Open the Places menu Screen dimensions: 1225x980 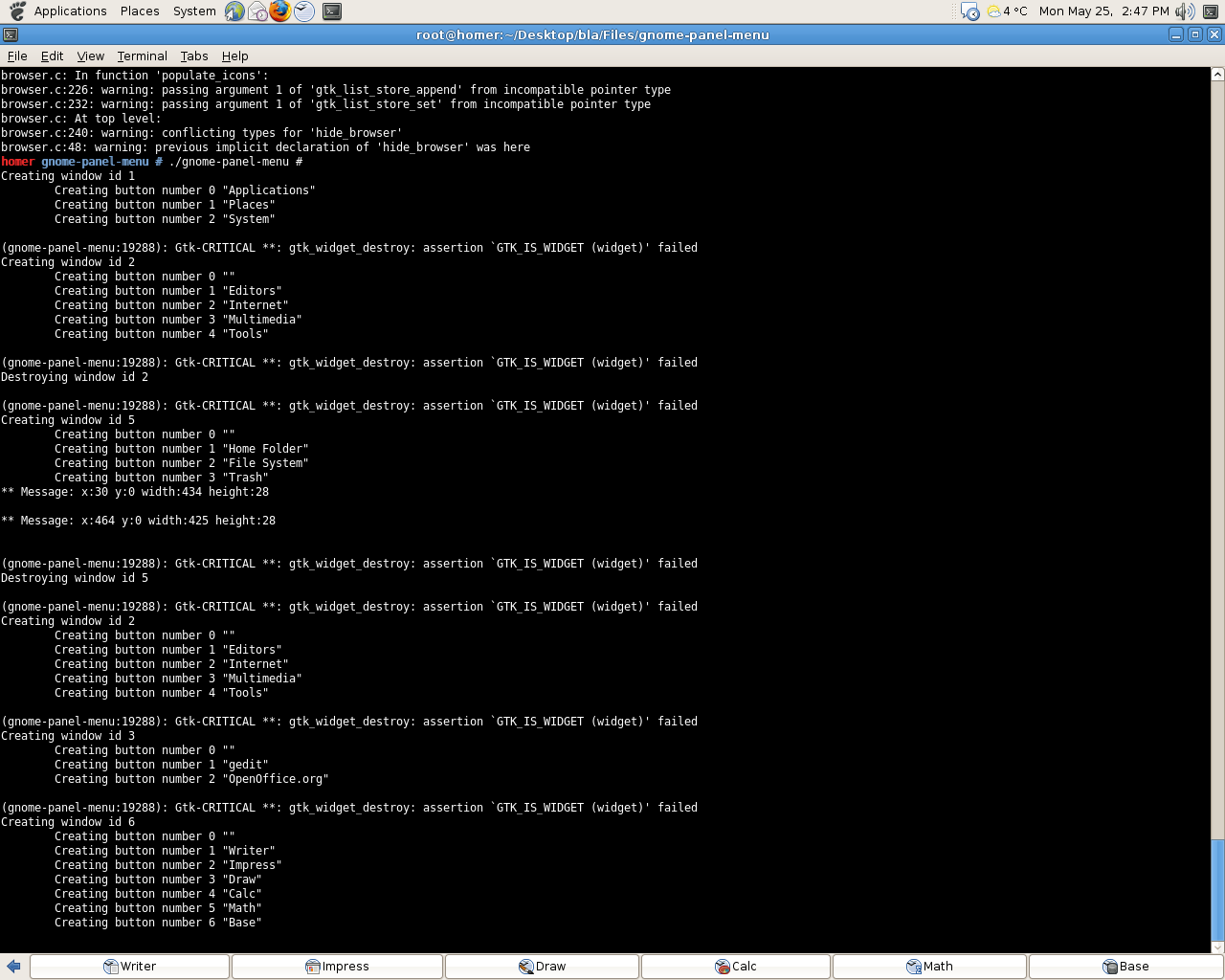140,11
